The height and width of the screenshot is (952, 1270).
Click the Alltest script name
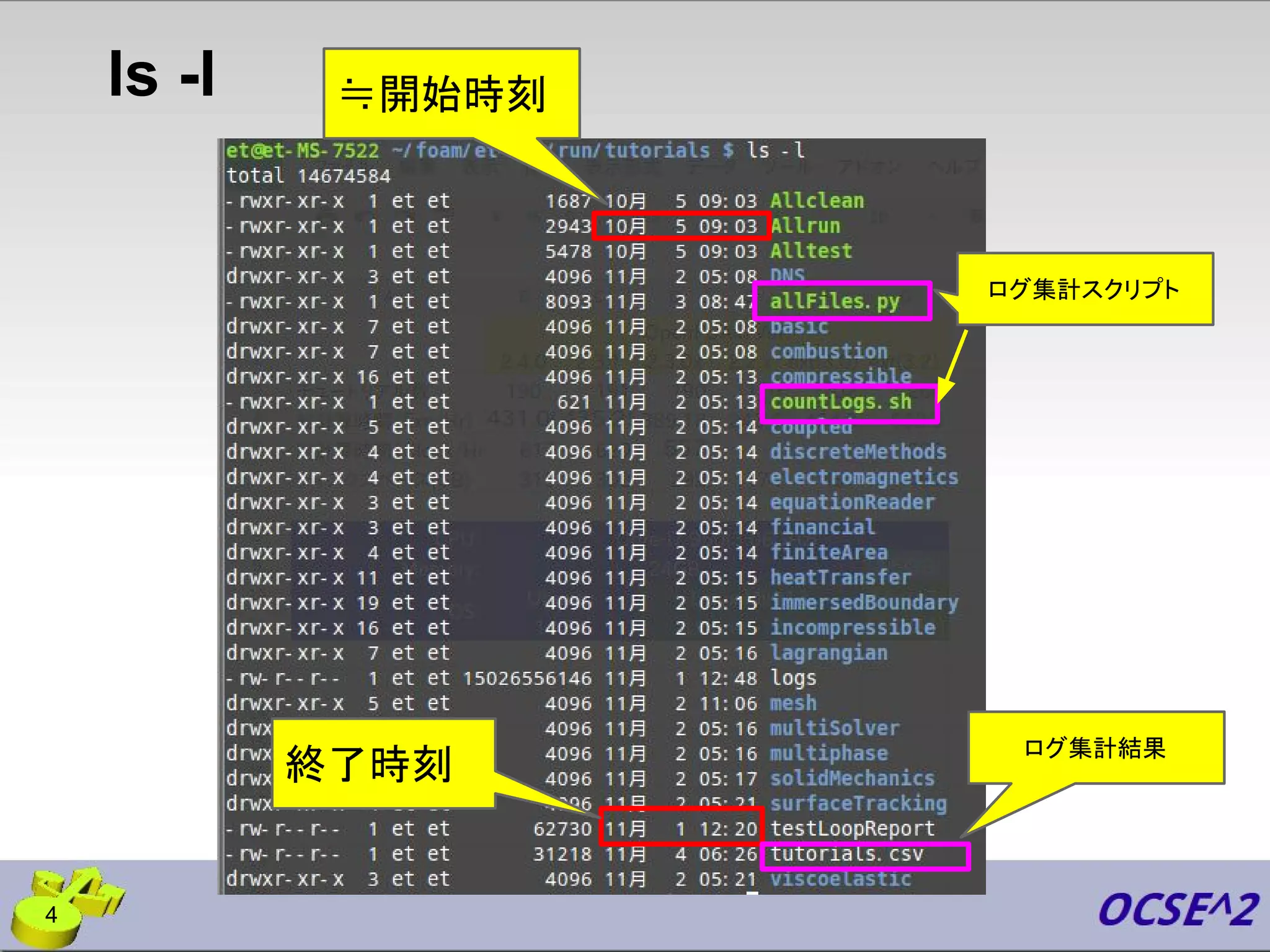810,251
